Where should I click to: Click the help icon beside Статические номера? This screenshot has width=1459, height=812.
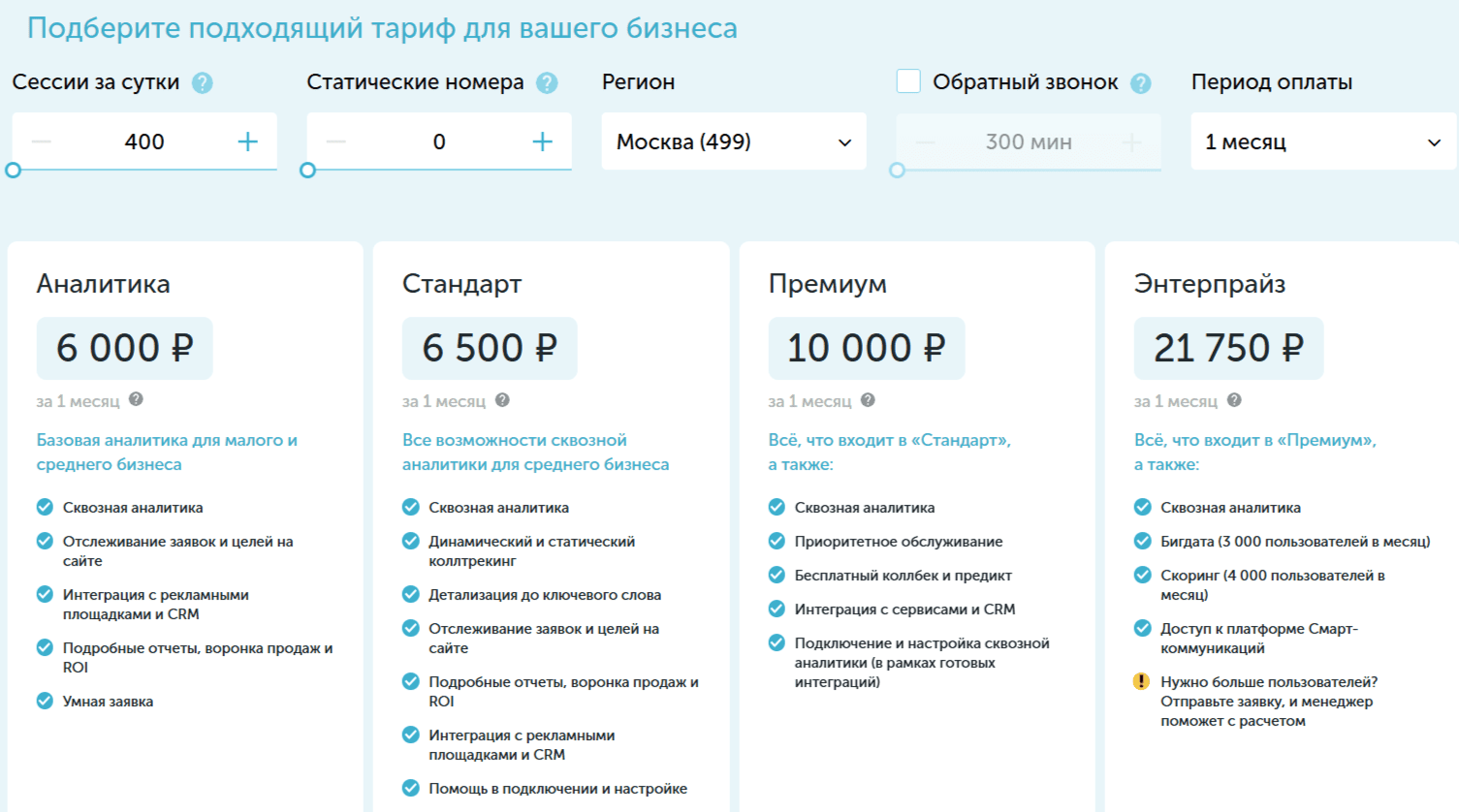pyautogui.click(x=545, y=82)
